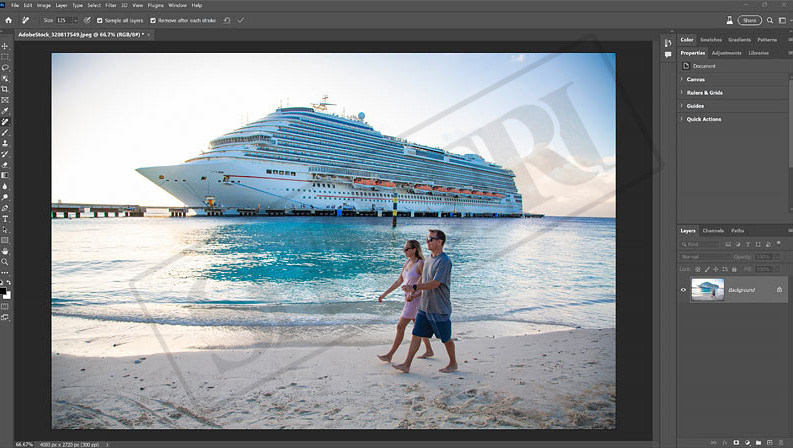Select the Eyedropper tool
This screenshot has height=448, width=793.
[x=5, y=110]
